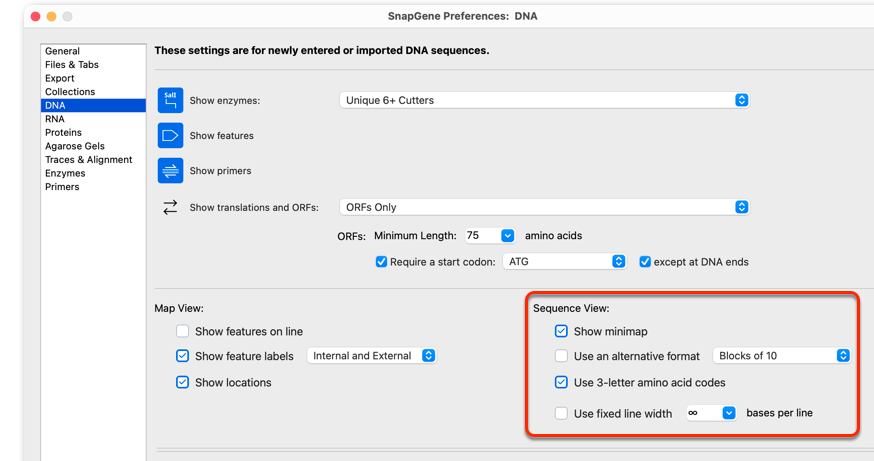The image size is (874, 461).
Task: Click the translations and ORFs arrows icon
Action: tap(170, 207)
